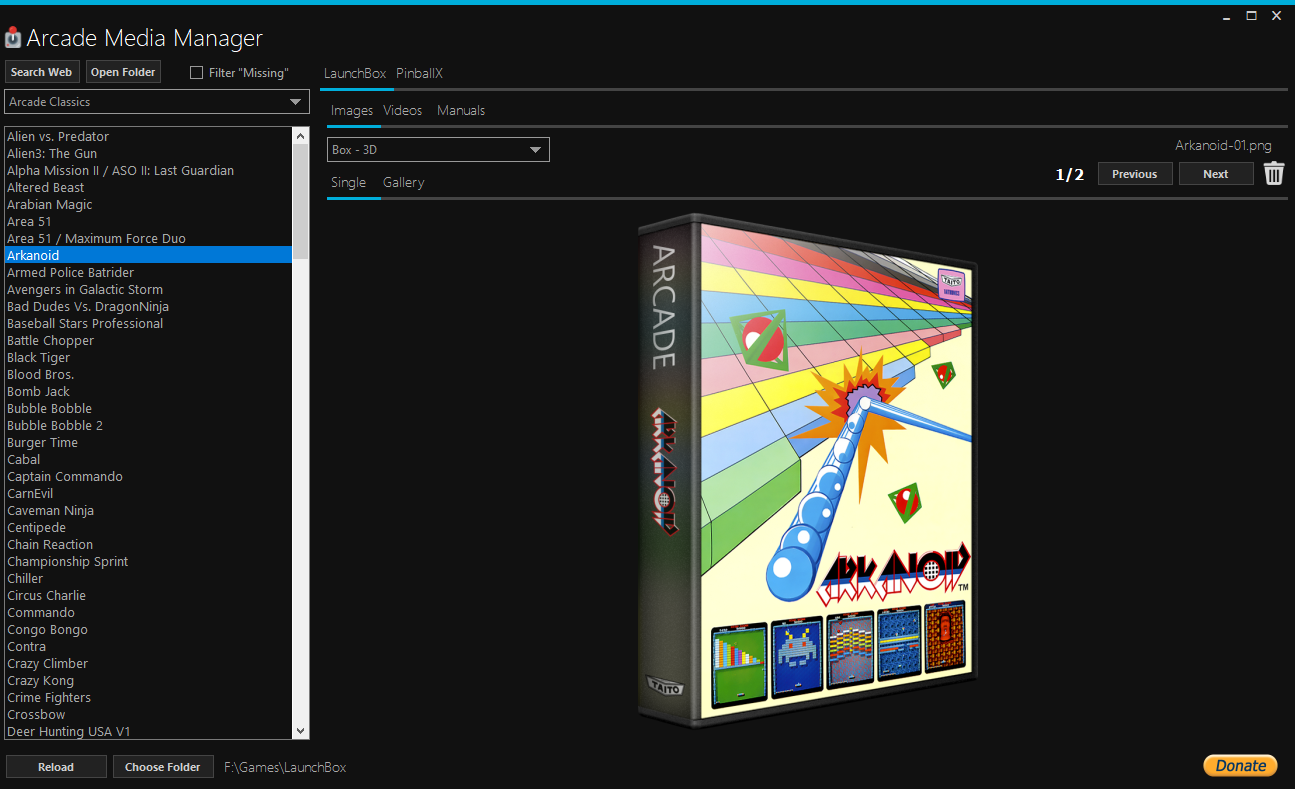
Task: Click the game list scrollbar thumb
Action: [301, 200]
